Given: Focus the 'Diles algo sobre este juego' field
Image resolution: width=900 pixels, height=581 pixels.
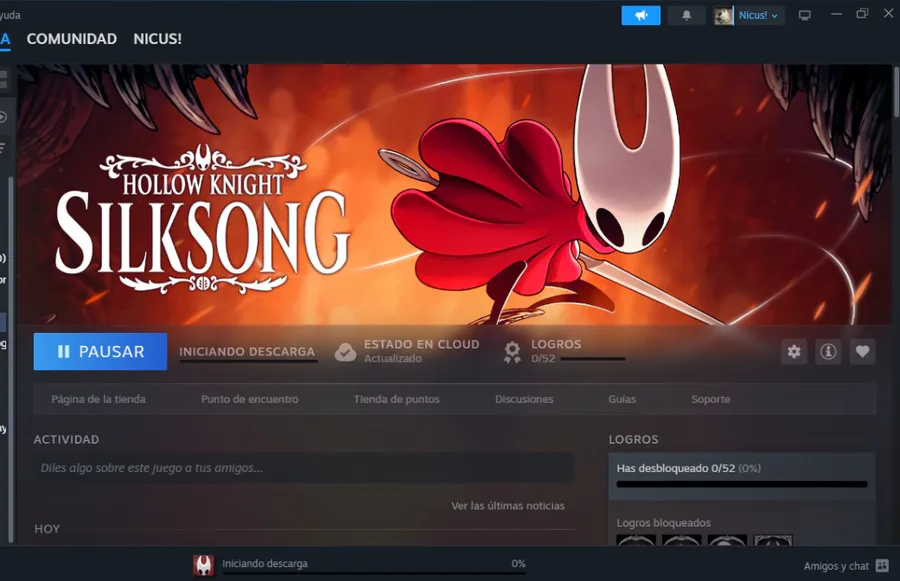Looking at the screenshot, I should click(304, 468).
